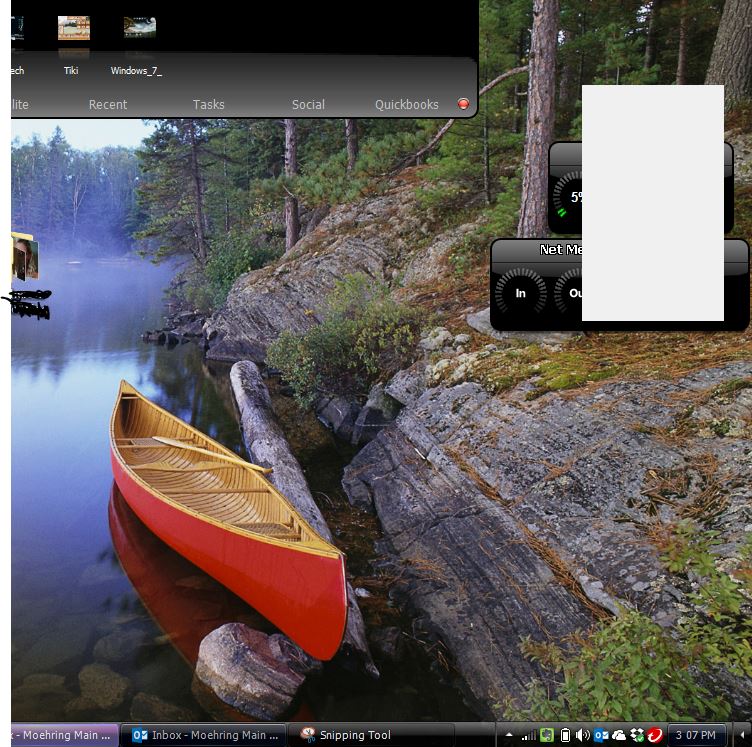Click the Net Meter In gauge
The image size is (752, 747).
click(x=520, y=293)
